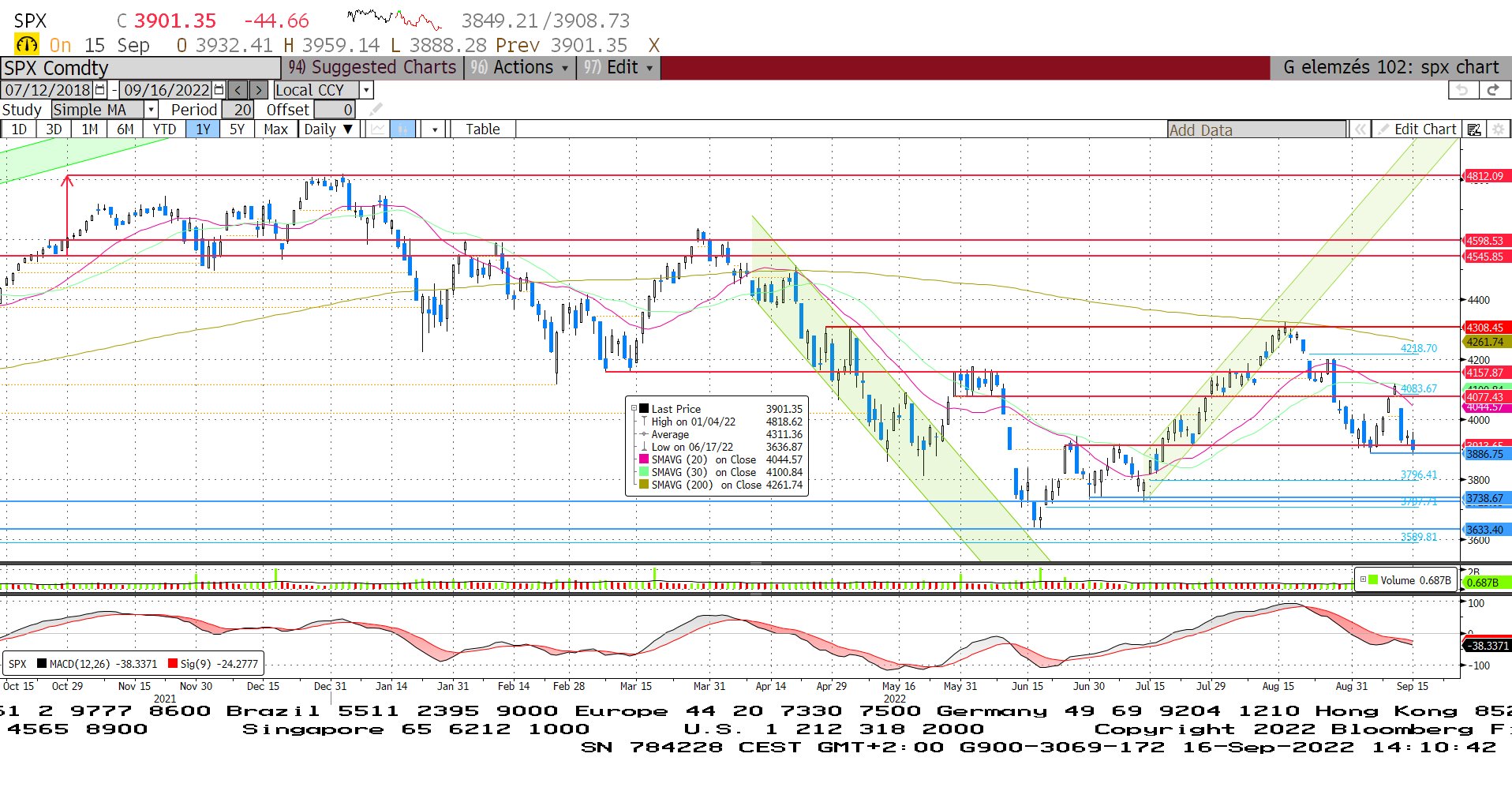Select the 1Y time range
This screenshot has height=791, width=1512.
[x=204, y=129]
